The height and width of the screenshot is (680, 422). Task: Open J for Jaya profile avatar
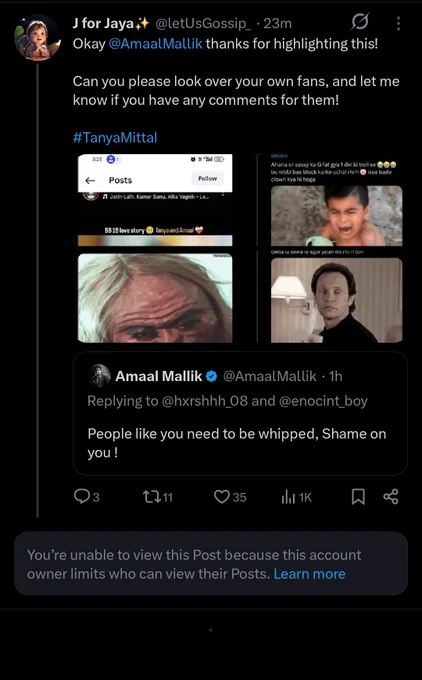(38, 38)
